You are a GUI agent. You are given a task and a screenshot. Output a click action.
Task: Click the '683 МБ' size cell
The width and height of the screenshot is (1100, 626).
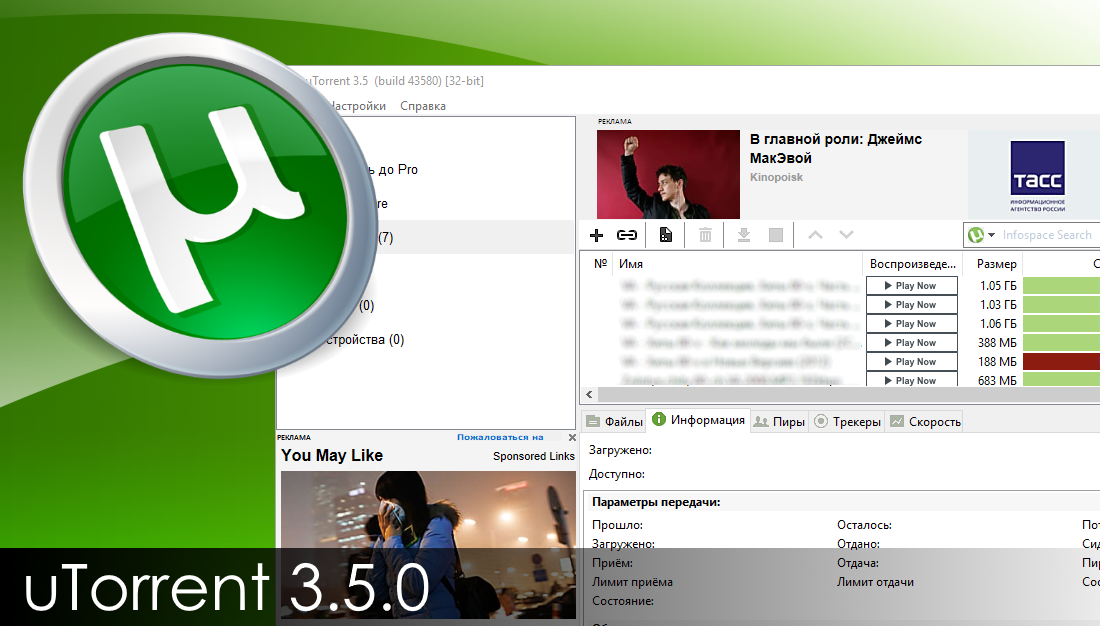click(997, 380)
